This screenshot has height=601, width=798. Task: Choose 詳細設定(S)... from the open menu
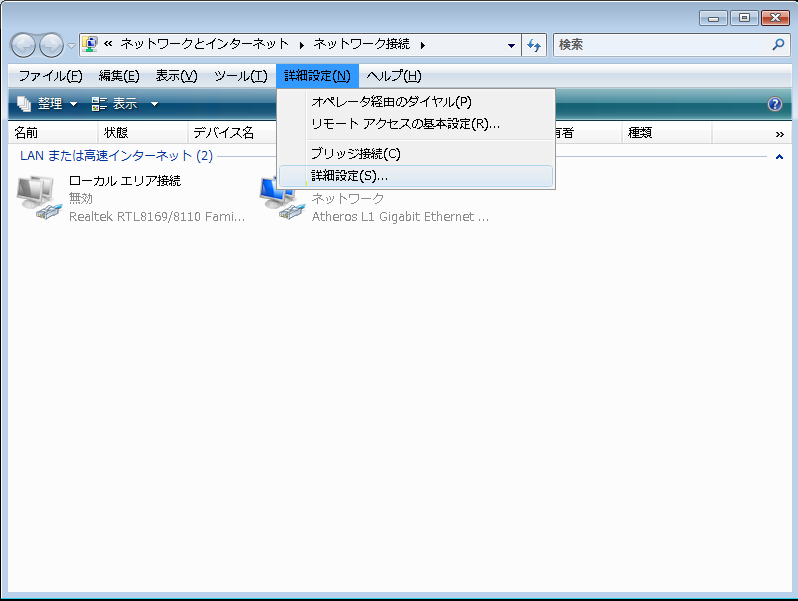(x=349, y=176)
